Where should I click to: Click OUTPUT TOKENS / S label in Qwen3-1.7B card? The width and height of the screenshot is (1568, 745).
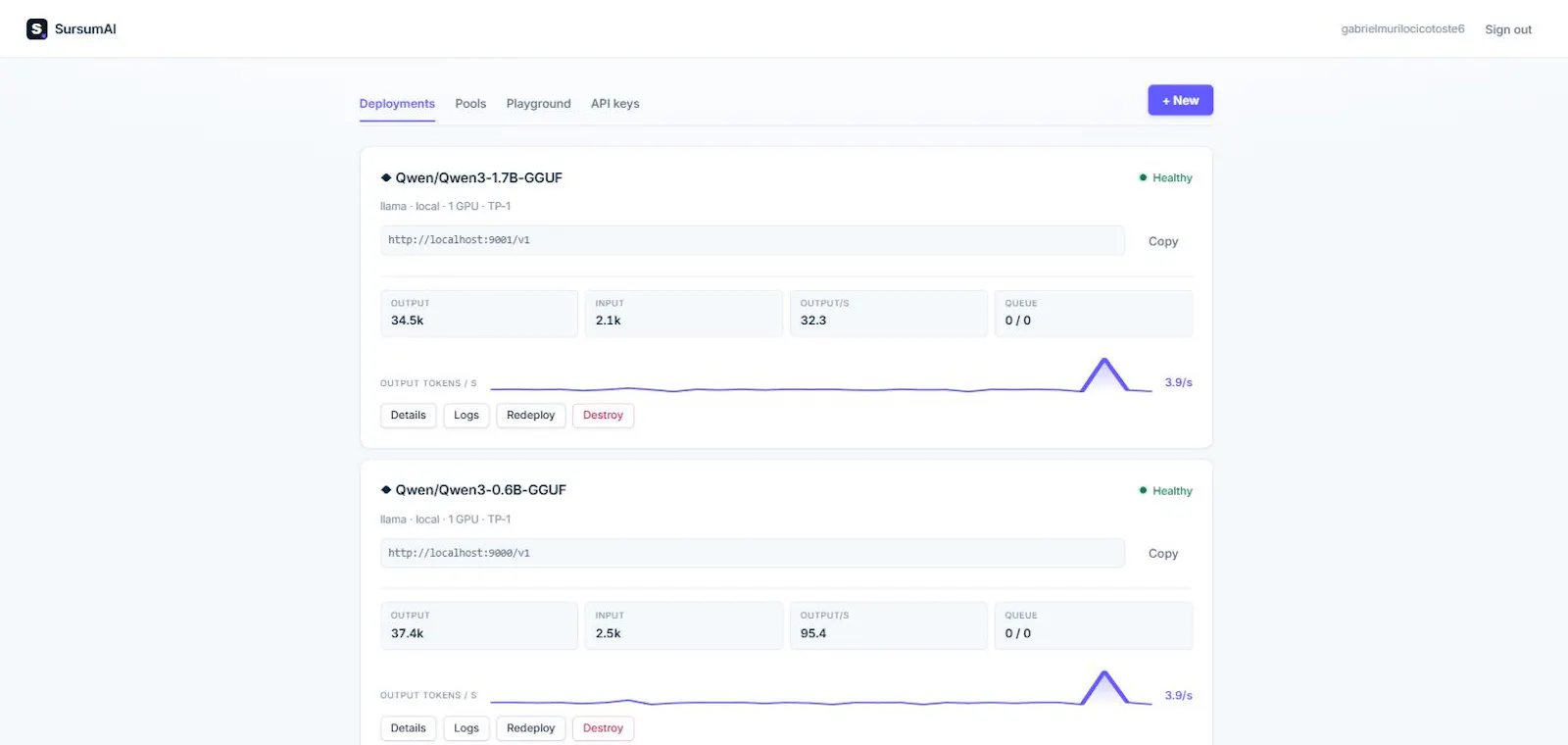[428, 383]
